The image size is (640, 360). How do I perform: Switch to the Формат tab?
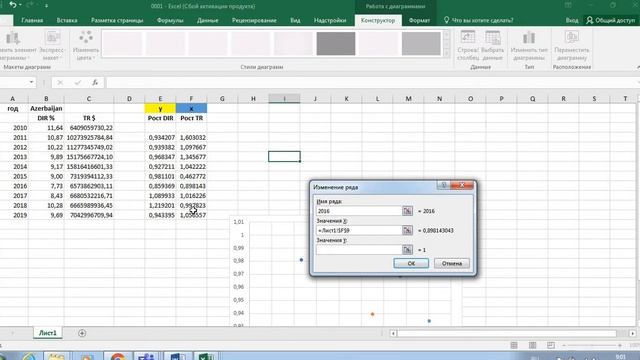coord(419,20)
